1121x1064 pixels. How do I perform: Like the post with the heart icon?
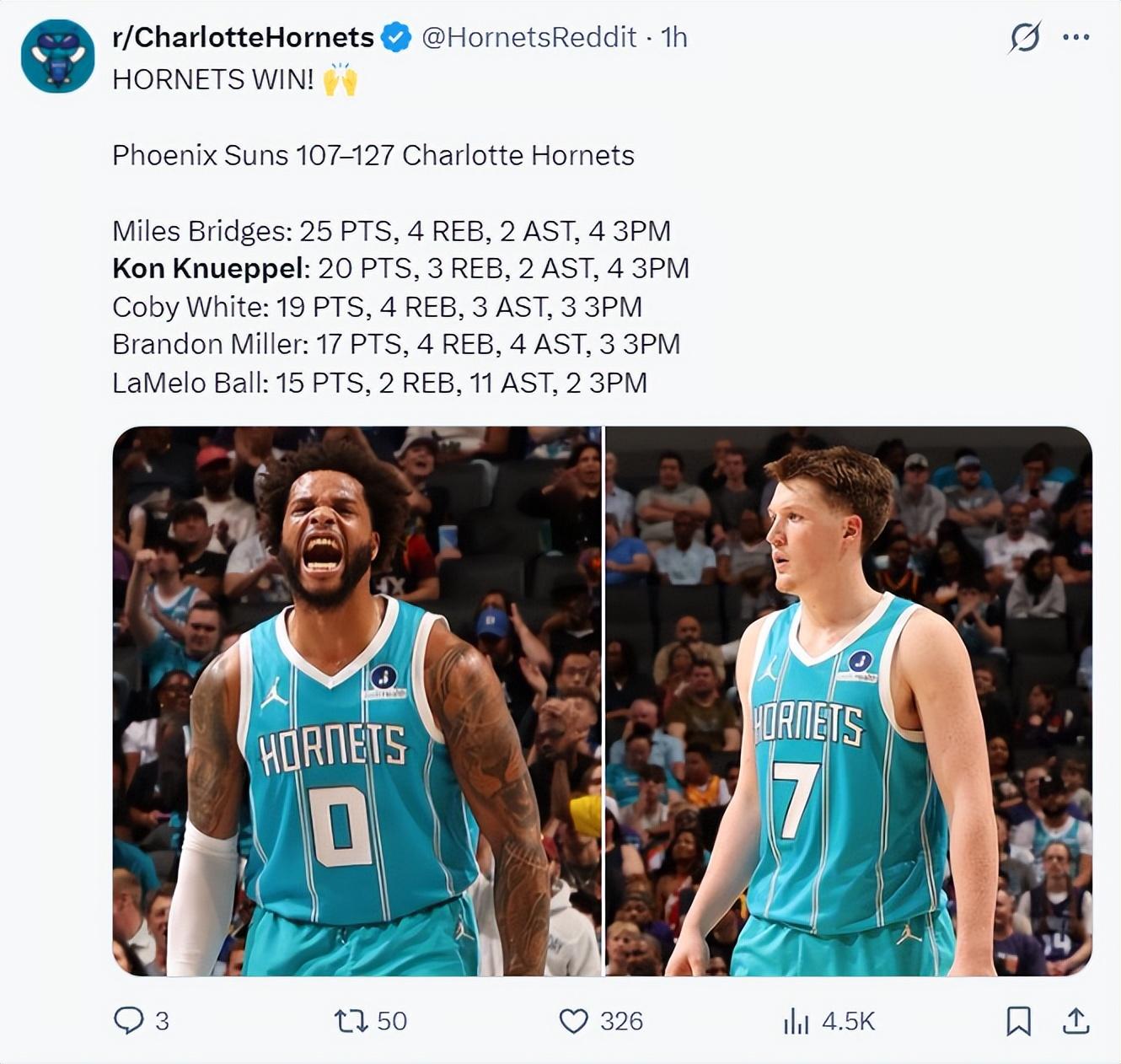tap(574, 1021)
